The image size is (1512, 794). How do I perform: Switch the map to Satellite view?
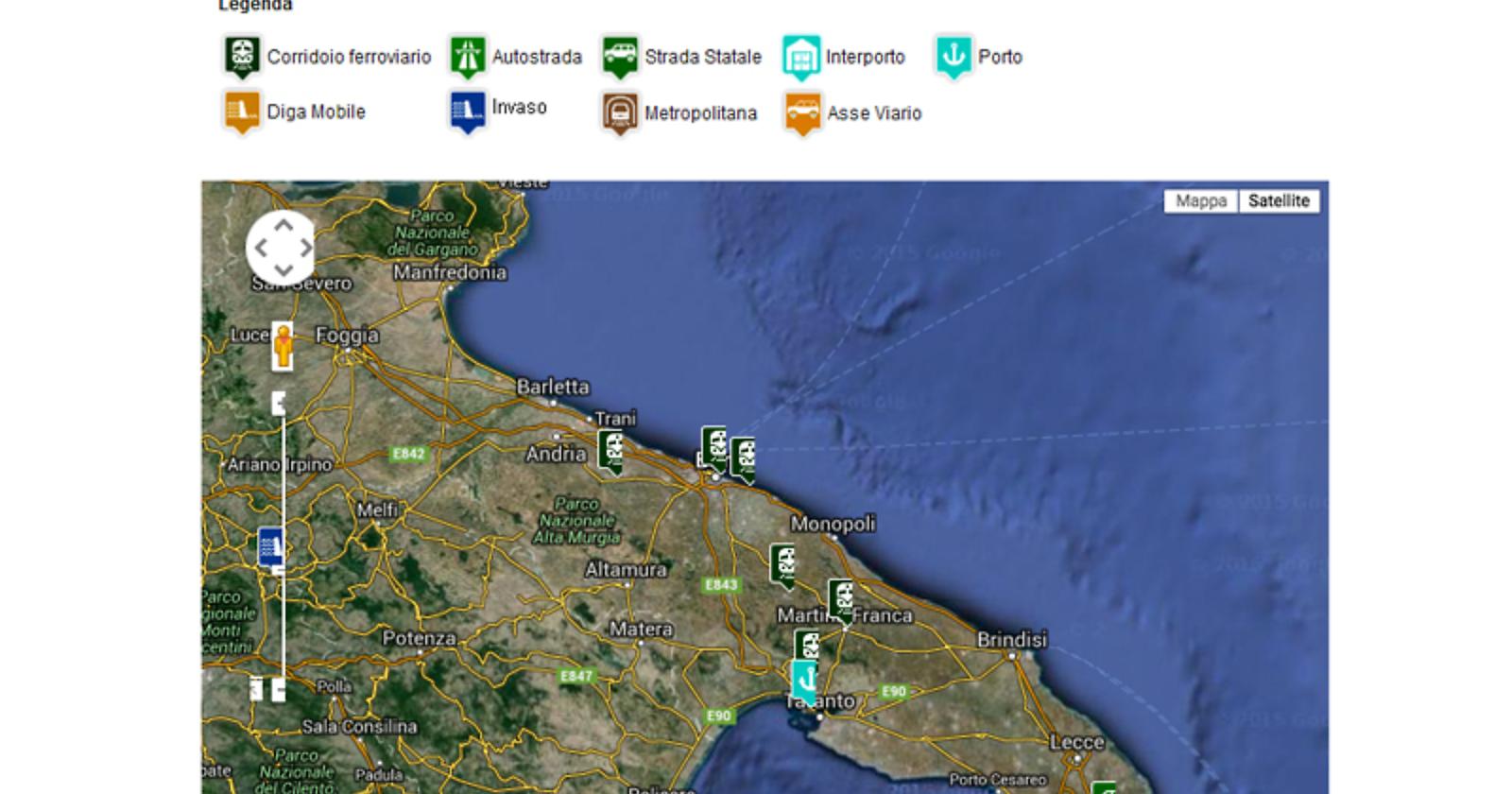tap(1279, 201)
